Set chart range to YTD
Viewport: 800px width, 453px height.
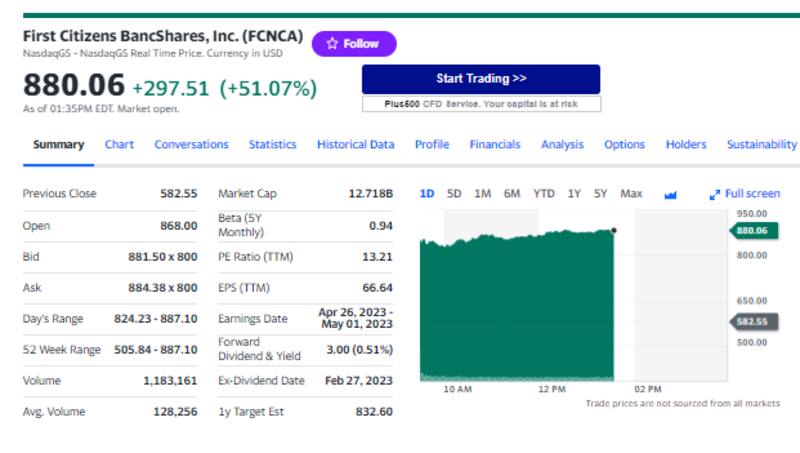(544, 194)
